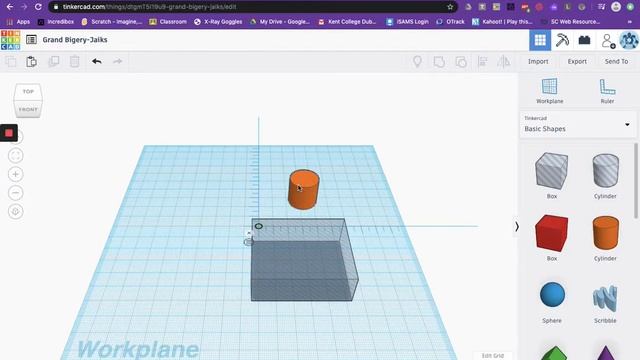Select the Scribble shape
The width and height of the screenshot is (640, 360).
(605, 299)
